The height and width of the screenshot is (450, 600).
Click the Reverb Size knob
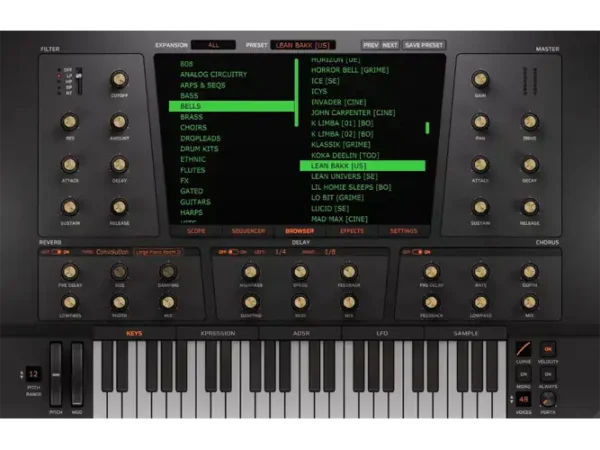[x=119, y=272]
